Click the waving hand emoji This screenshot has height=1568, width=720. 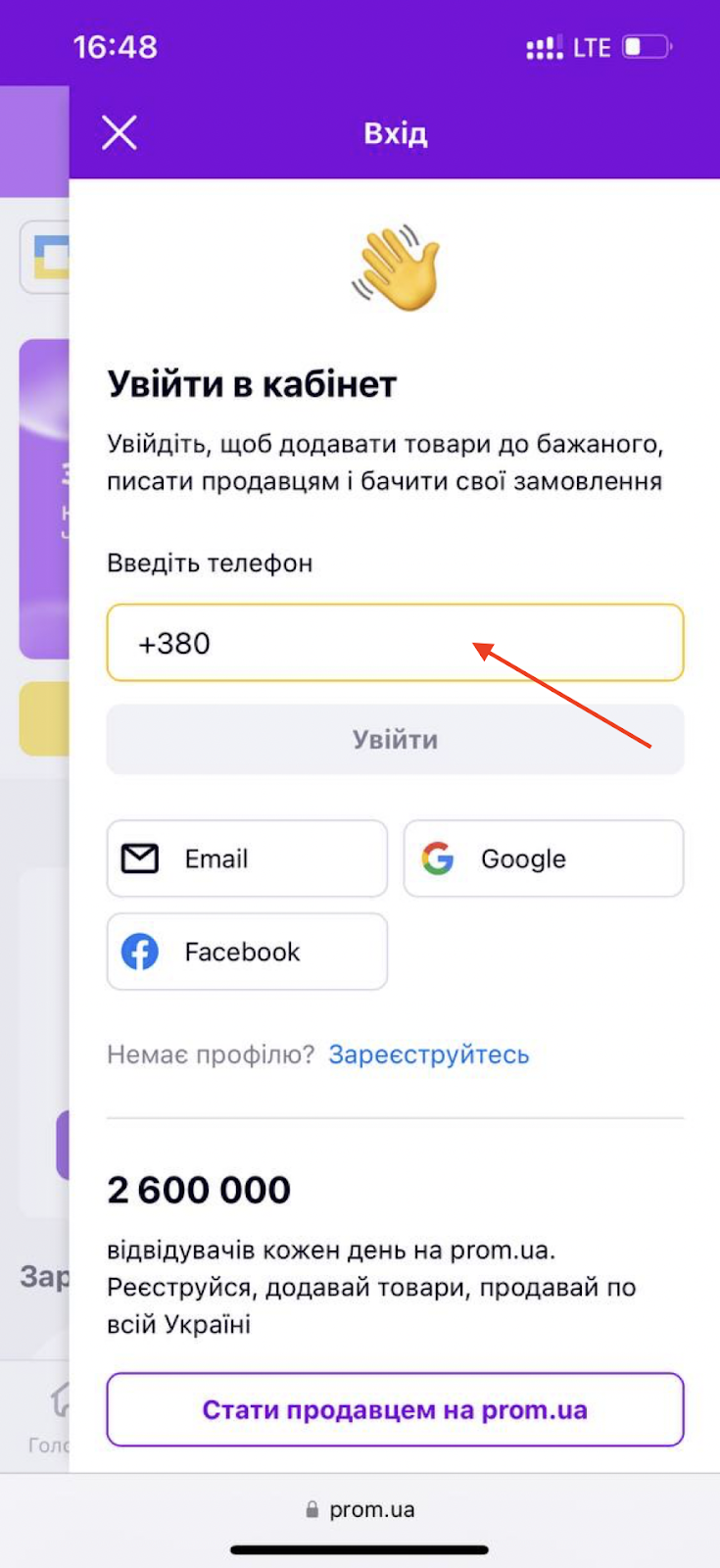coord(396,269)
